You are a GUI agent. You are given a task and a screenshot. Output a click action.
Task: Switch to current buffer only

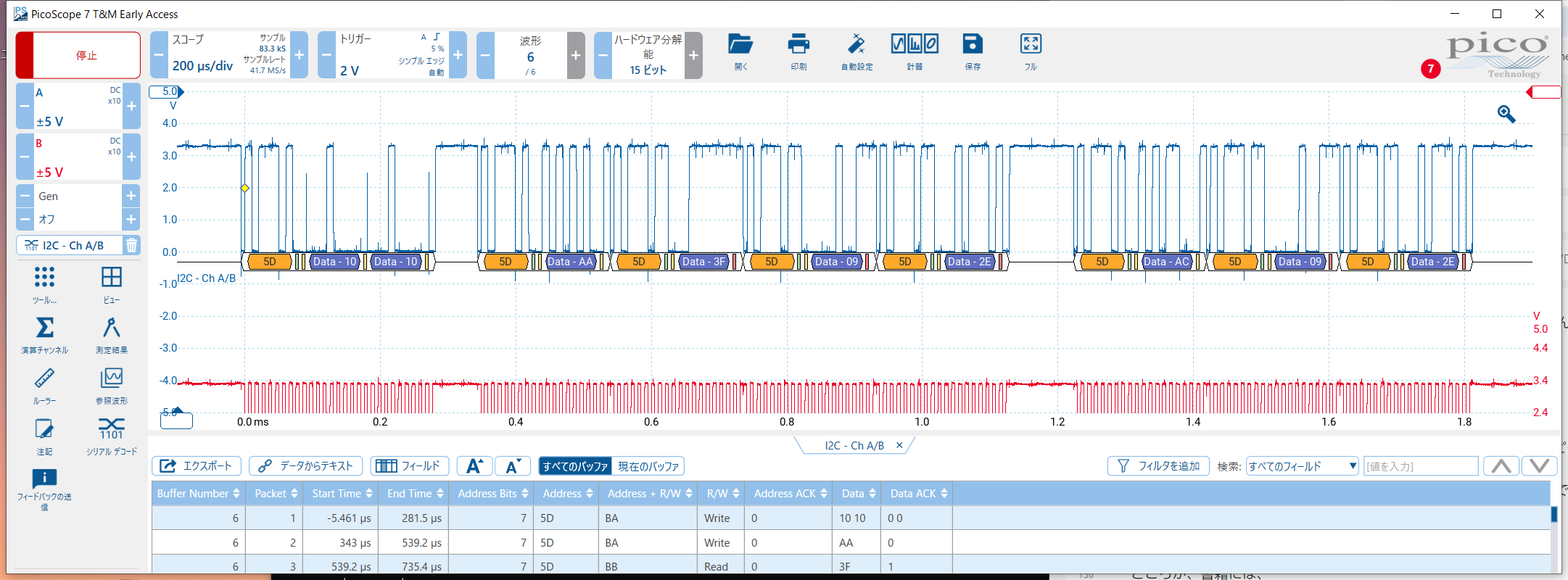[x=648, y=466]
